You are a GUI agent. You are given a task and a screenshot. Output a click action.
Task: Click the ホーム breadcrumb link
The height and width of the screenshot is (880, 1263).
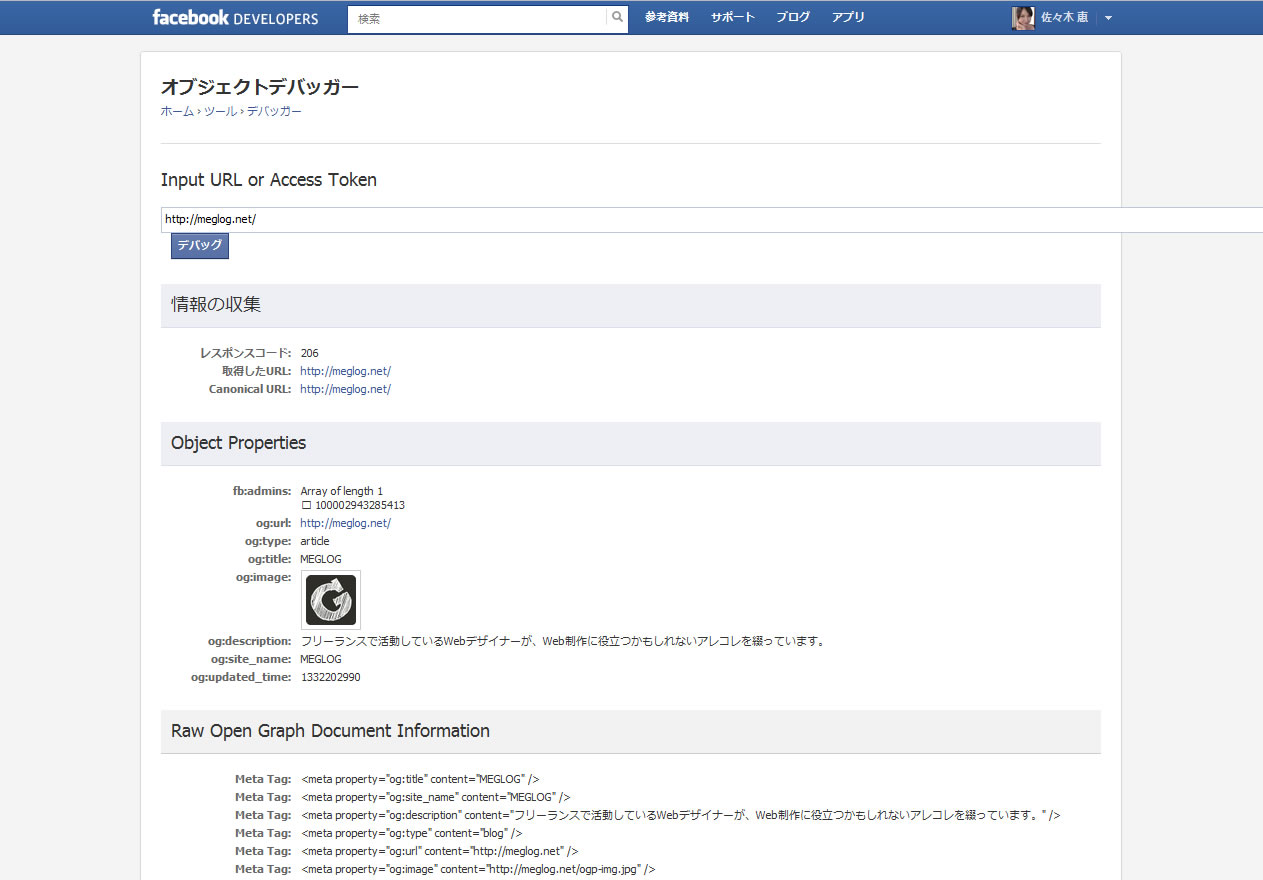(176, 111)
